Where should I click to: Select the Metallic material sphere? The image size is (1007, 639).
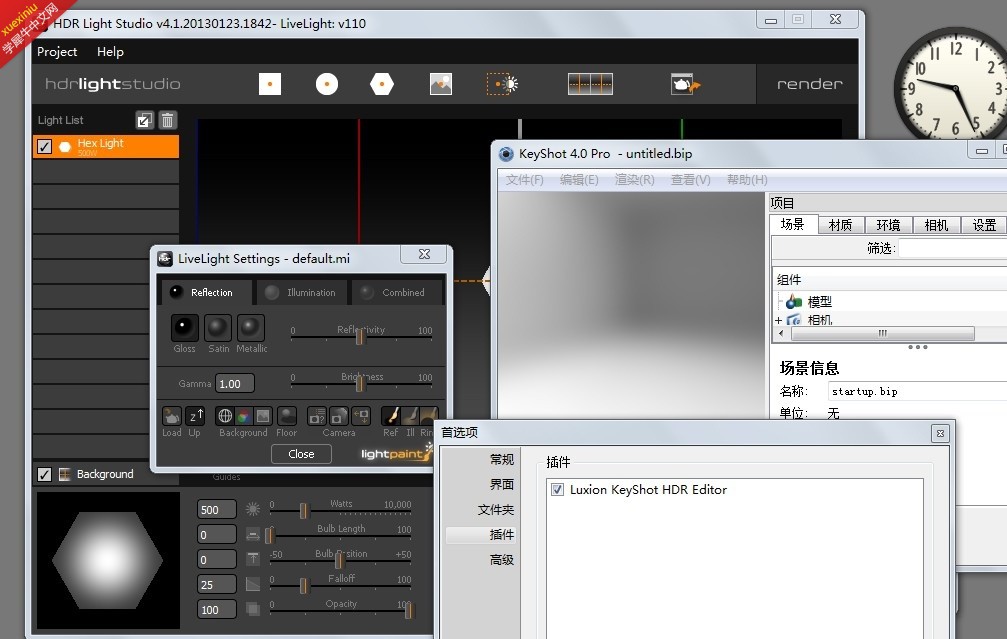pos(250,328)
